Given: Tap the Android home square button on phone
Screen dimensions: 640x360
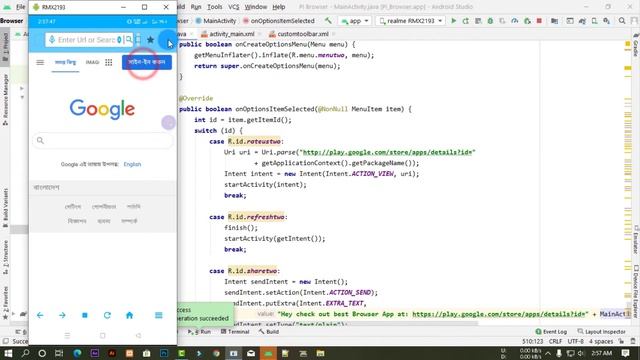Looking at the screenshot, I should [x=102, y=336].
